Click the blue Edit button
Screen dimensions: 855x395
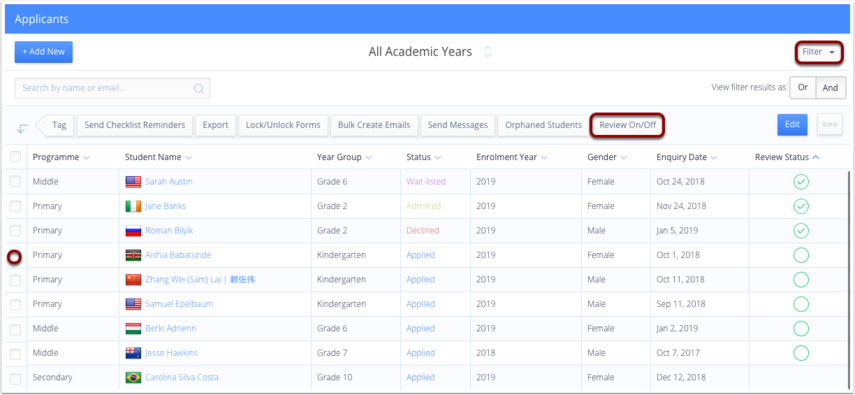(x=792, y=124)
